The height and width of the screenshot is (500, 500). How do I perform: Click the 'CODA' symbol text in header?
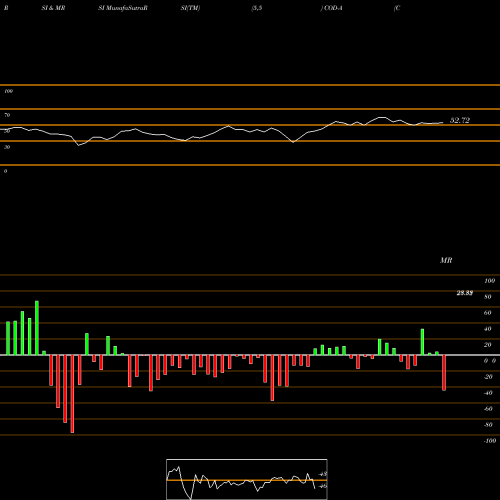point(333,8)
